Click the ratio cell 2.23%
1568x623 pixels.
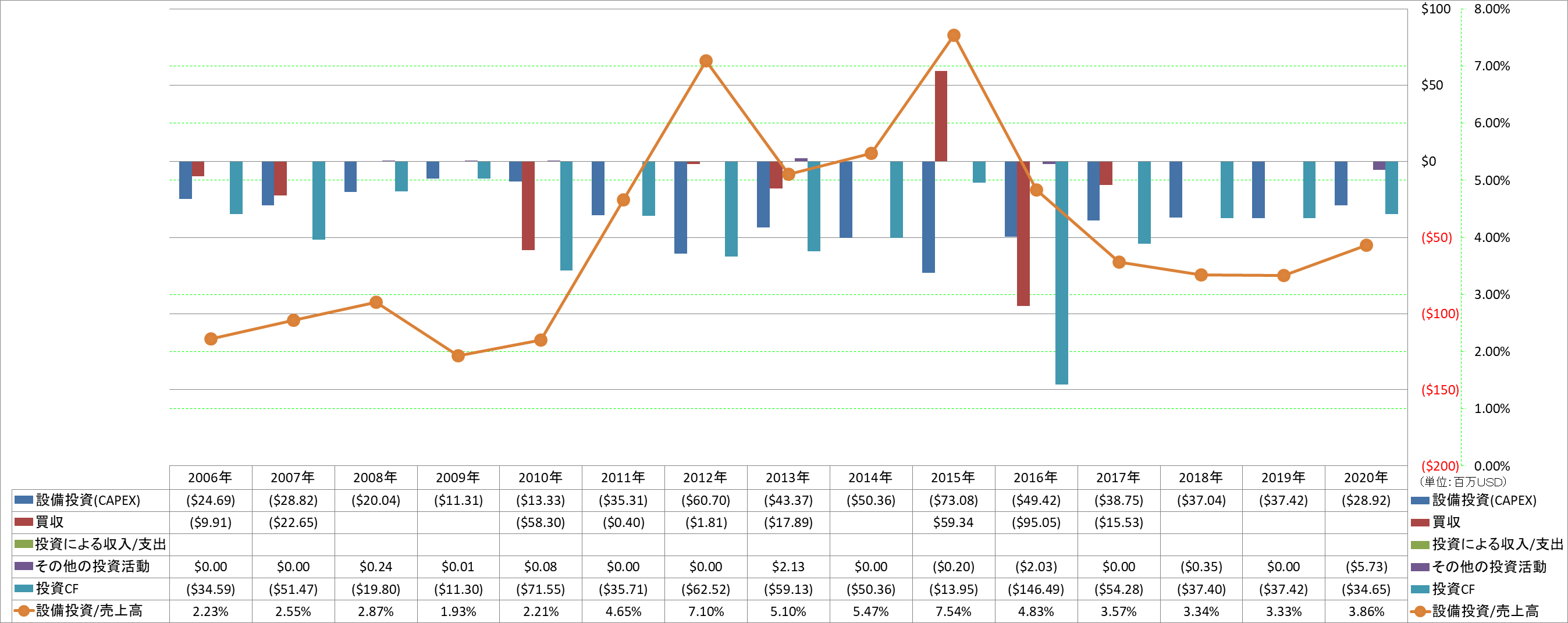coord(211,611)
